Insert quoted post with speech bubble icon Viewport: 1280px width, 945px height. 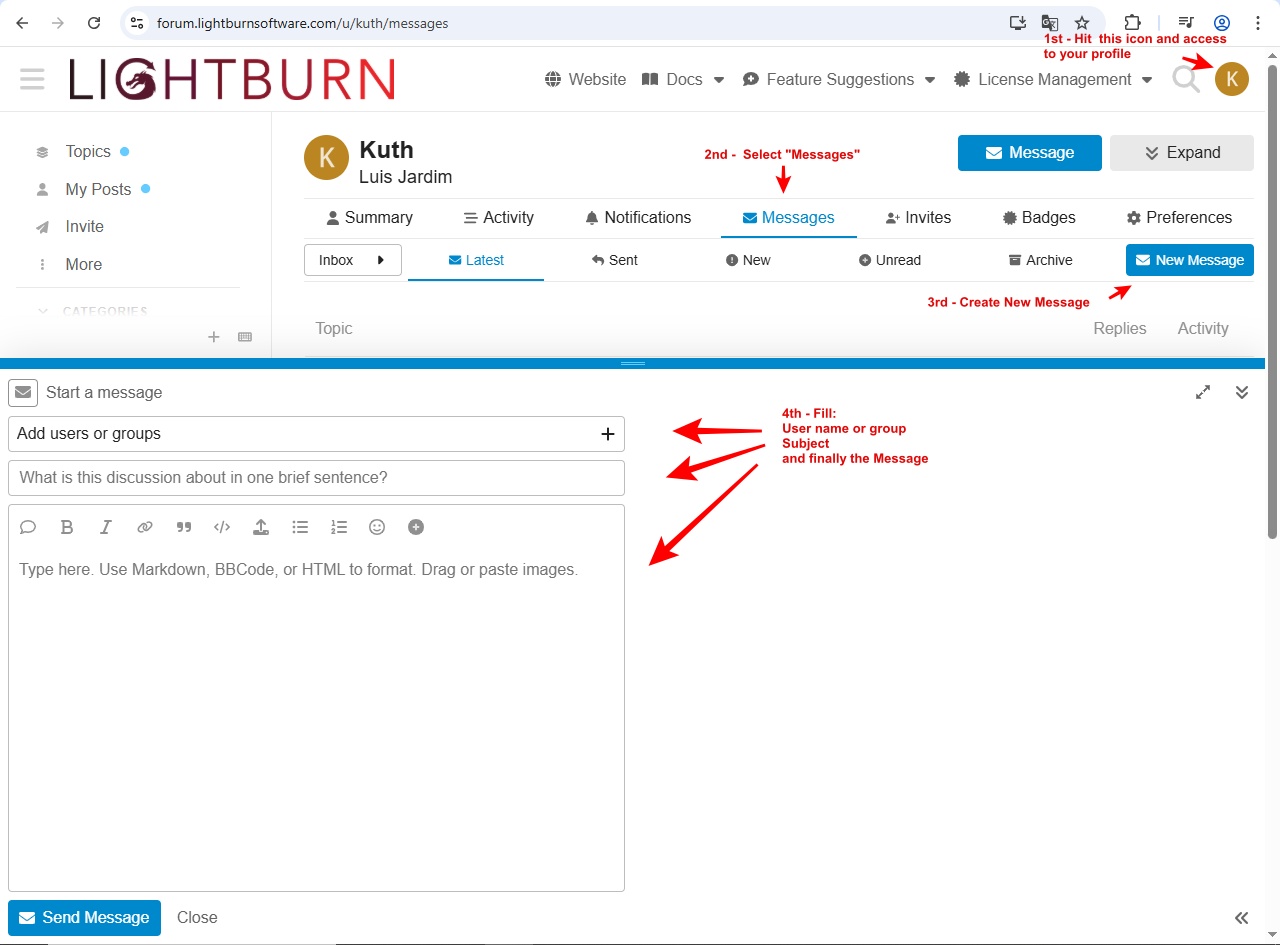click(x=28, y=527)
